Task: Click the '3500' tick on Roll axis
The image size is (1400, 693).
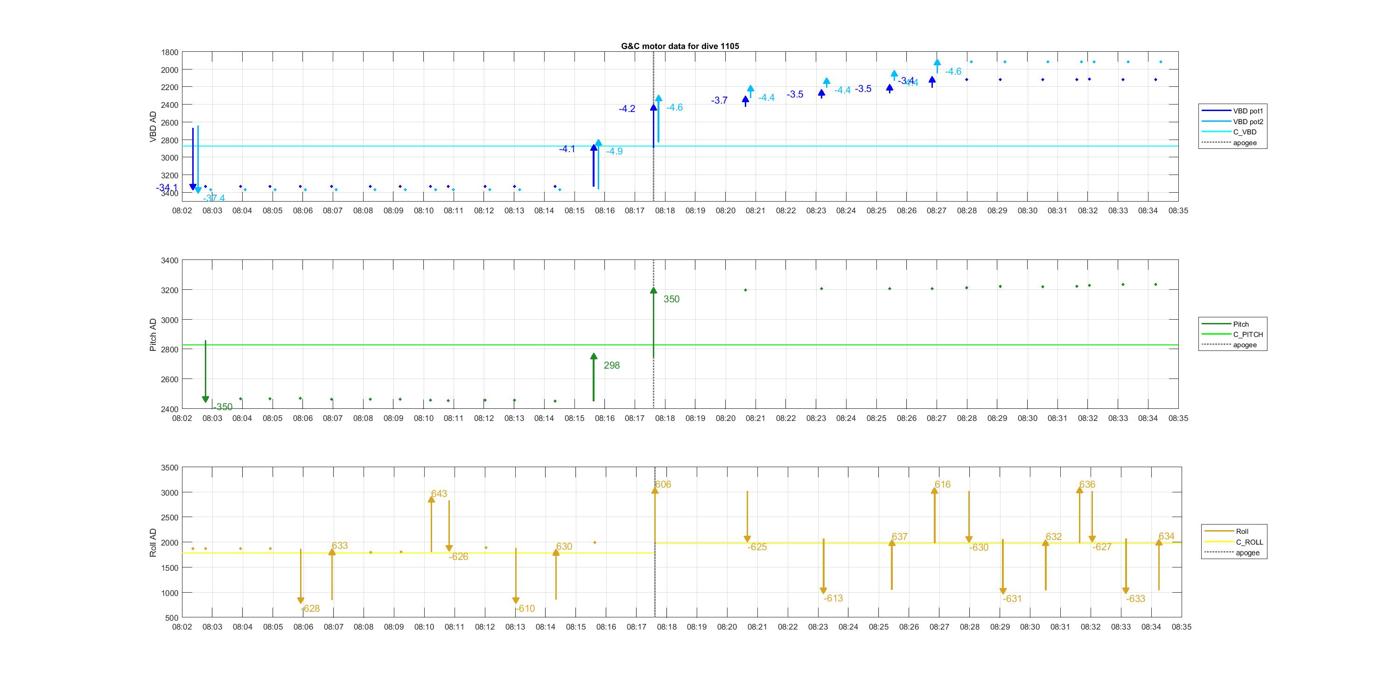Action: (x=169, y=468)
